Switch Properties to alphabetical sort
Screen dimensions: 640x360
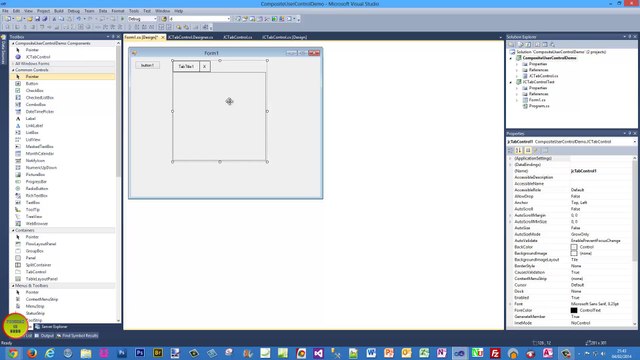519,151
